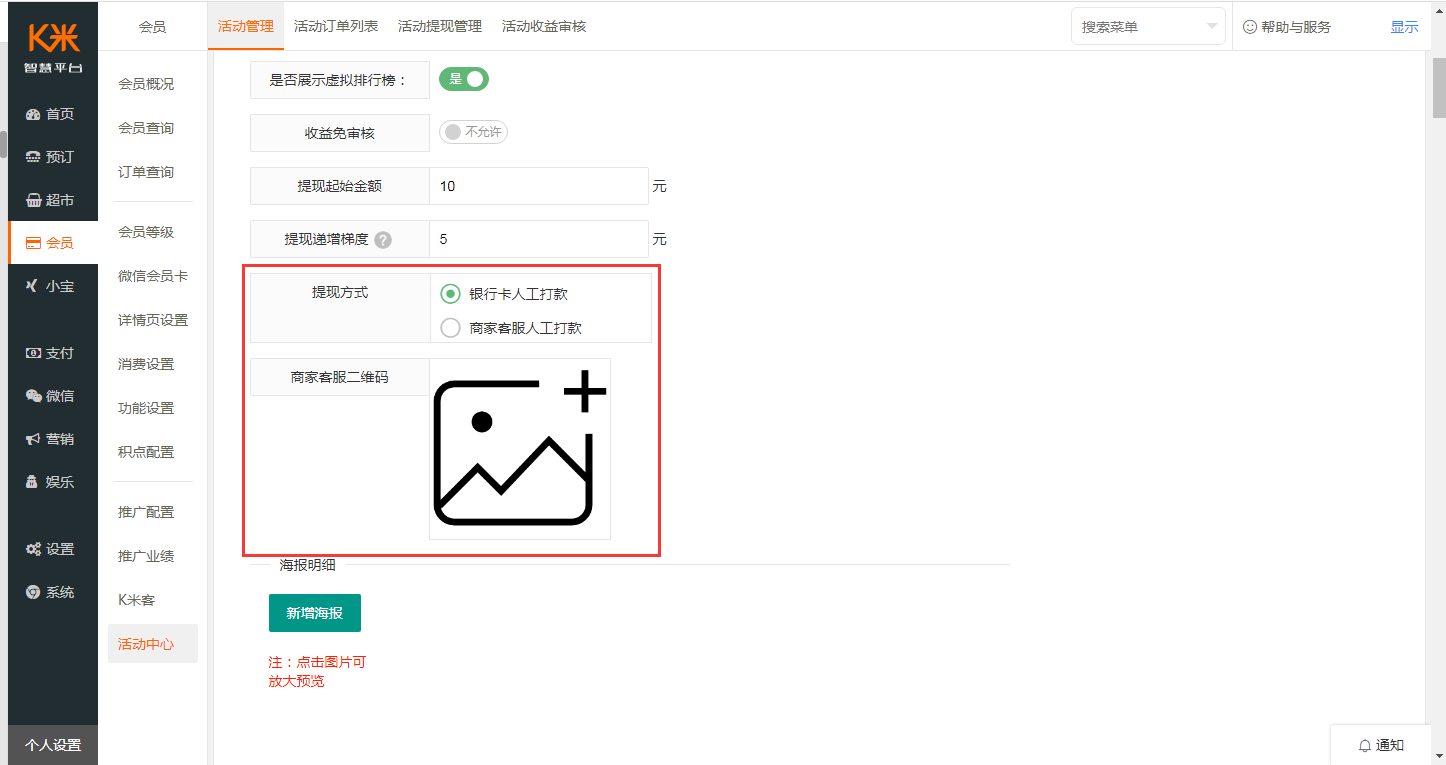Open 详情页设置 submenu item
Image resolution: width=1446 pixels, height=765 pixels.
pos(153,320)
